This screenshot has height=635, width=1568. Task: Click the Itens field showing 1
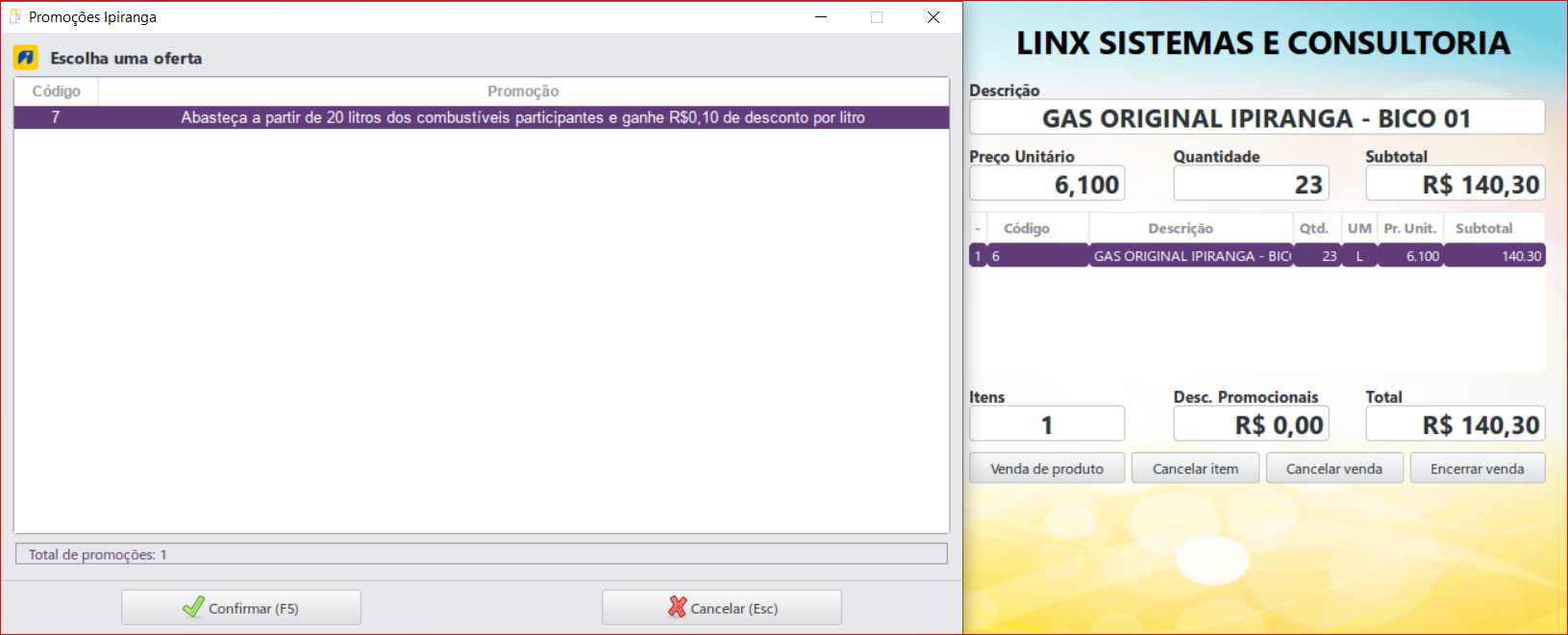tap(1047, 424)
